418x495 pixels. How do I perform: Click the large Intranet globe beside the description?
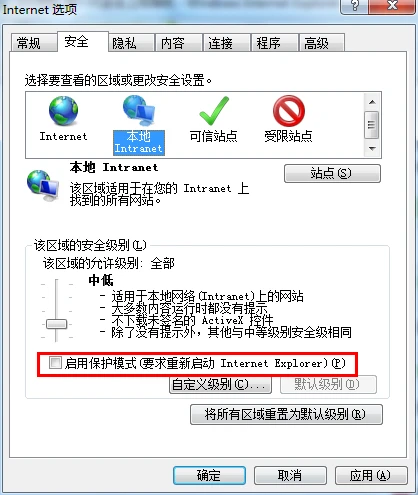(x=43, y=185)
